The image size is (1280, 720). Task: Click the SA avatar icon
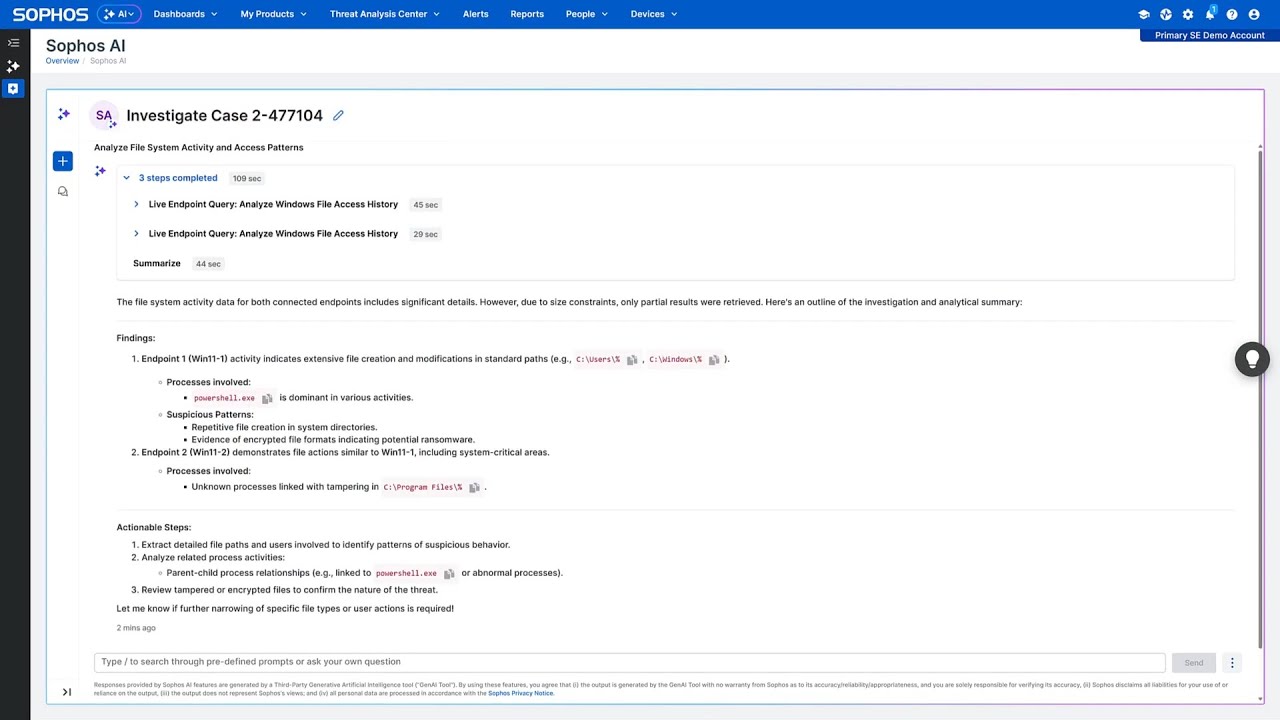tap(104, 116)
